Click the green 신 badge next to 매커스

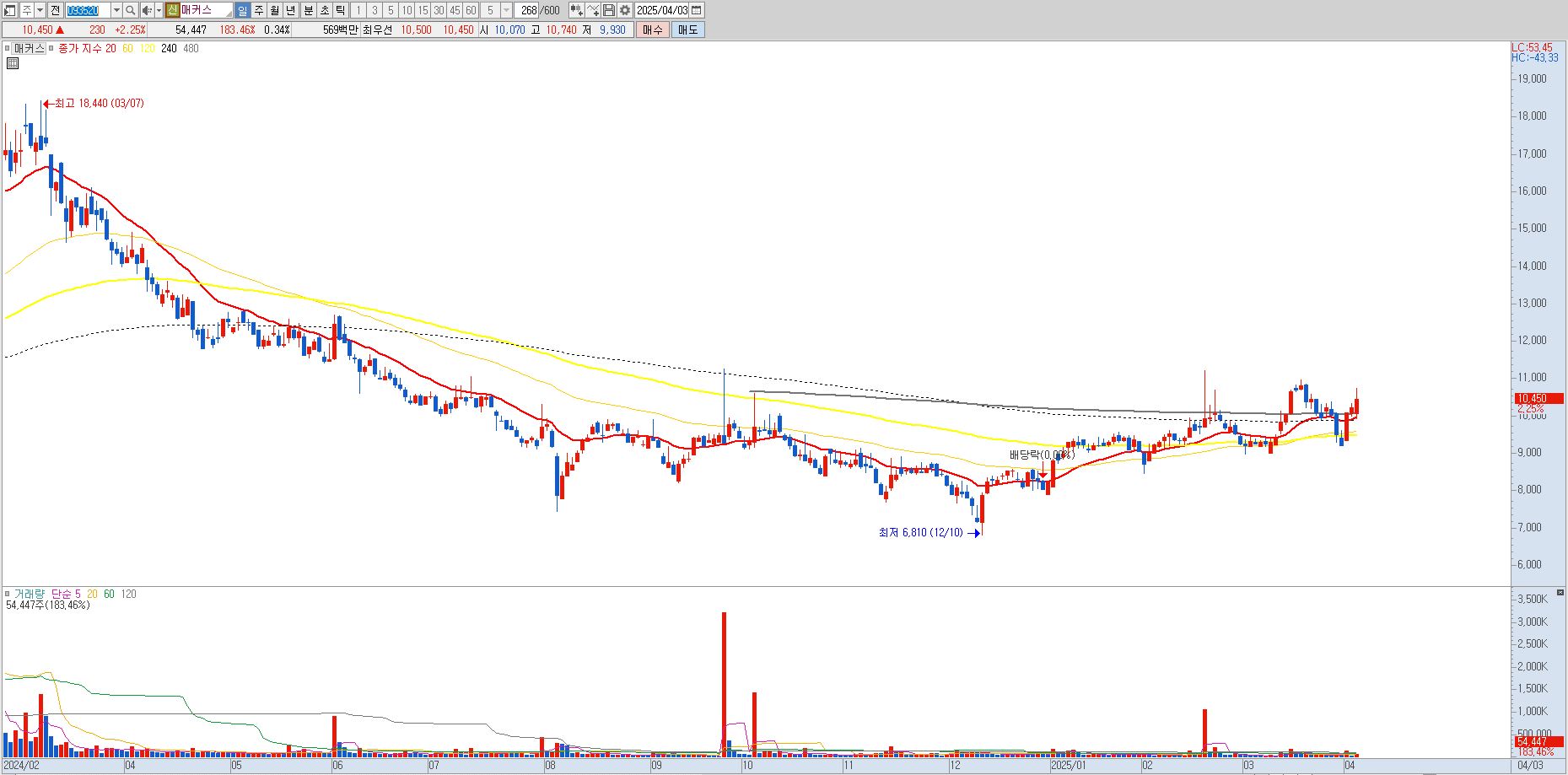click(x=172, y=10)
